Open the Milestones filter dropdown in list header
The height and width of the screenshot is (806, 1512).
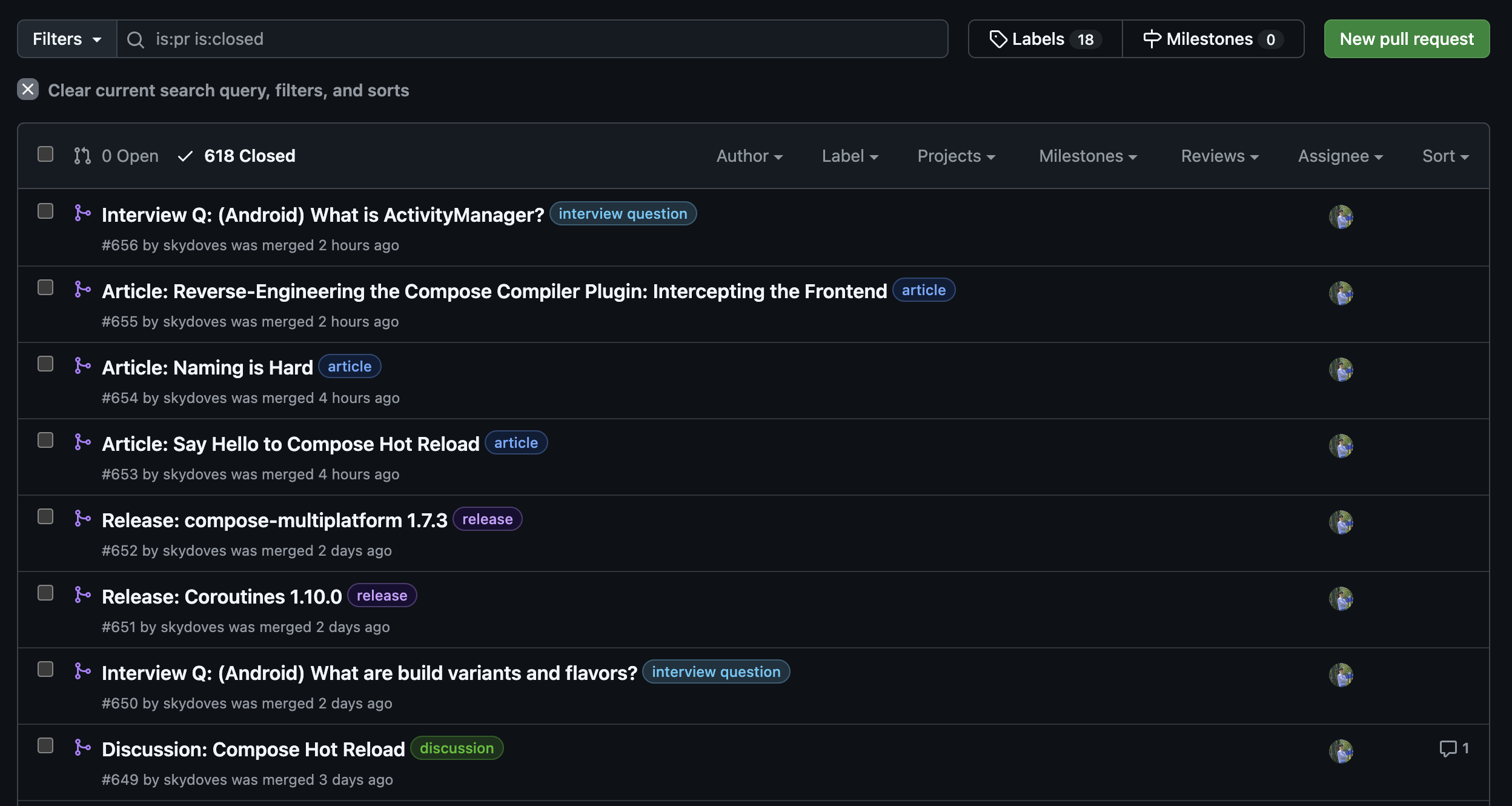tap(1088, 156)
